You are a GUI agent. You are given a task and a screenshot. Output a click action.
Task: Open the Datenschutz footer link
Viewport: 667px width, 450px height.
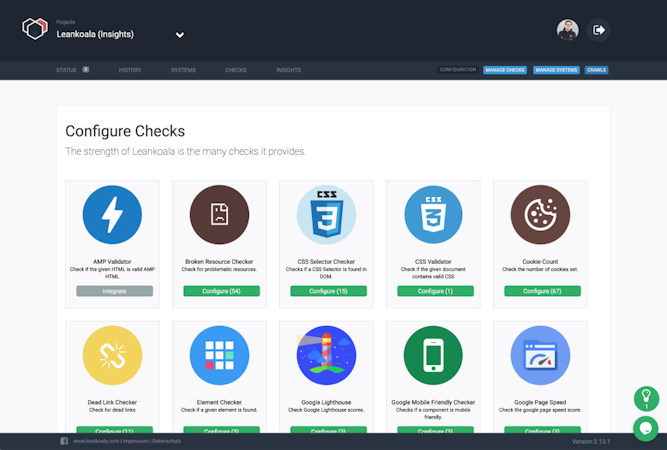coord(166,441)
